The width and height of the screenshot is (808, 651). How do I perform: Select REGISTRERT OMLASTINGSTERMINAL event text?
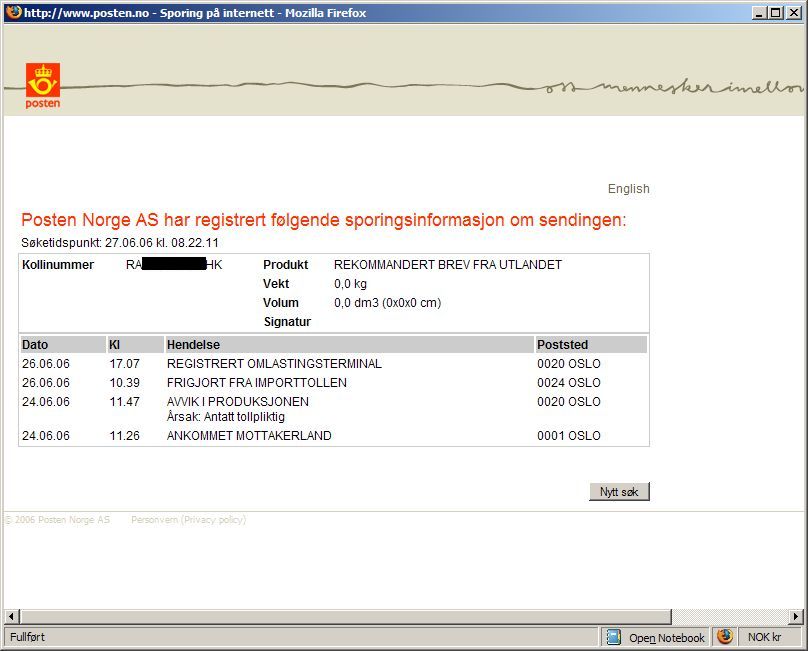pyautogui.click(x=274, y=364)
